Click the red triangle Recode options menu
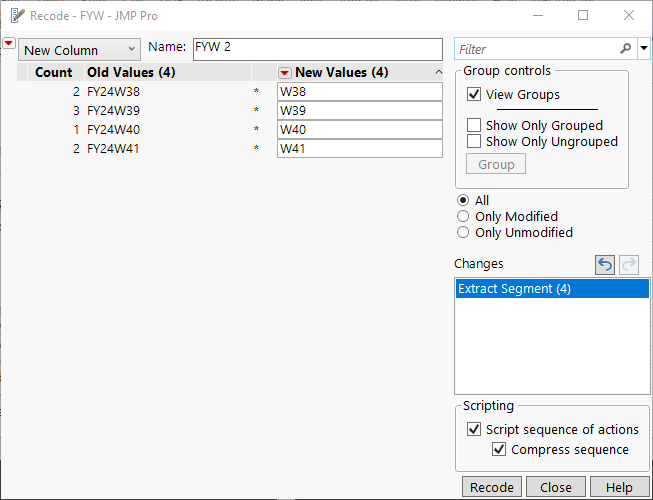This screenshot has width=653, height=500. click(9, 44)
